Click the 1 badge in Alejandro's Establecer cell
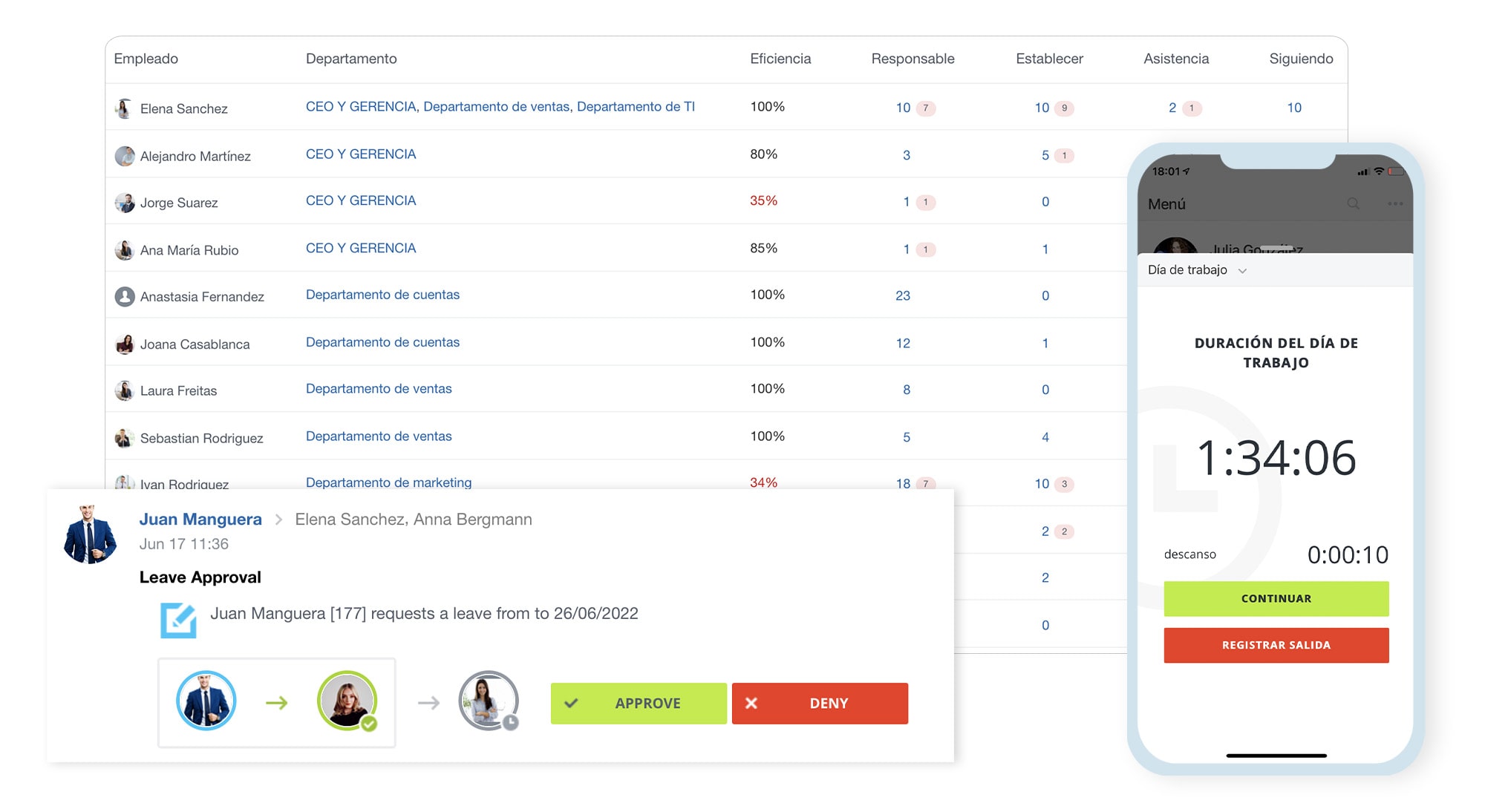The image size is (1485, 812). pyautogui.click(x=1064, y=156)
